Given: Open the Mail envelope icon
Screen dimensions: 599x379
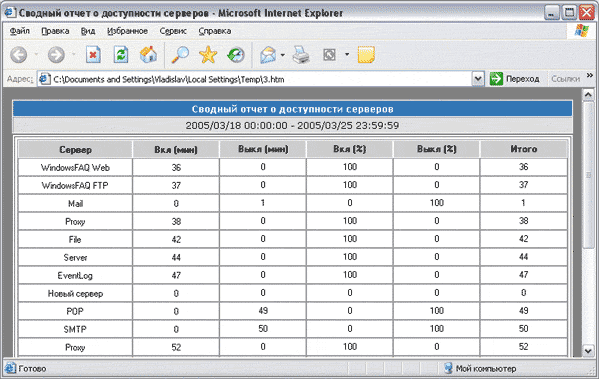Looking at the screenshot, I should tap(268, 55).
